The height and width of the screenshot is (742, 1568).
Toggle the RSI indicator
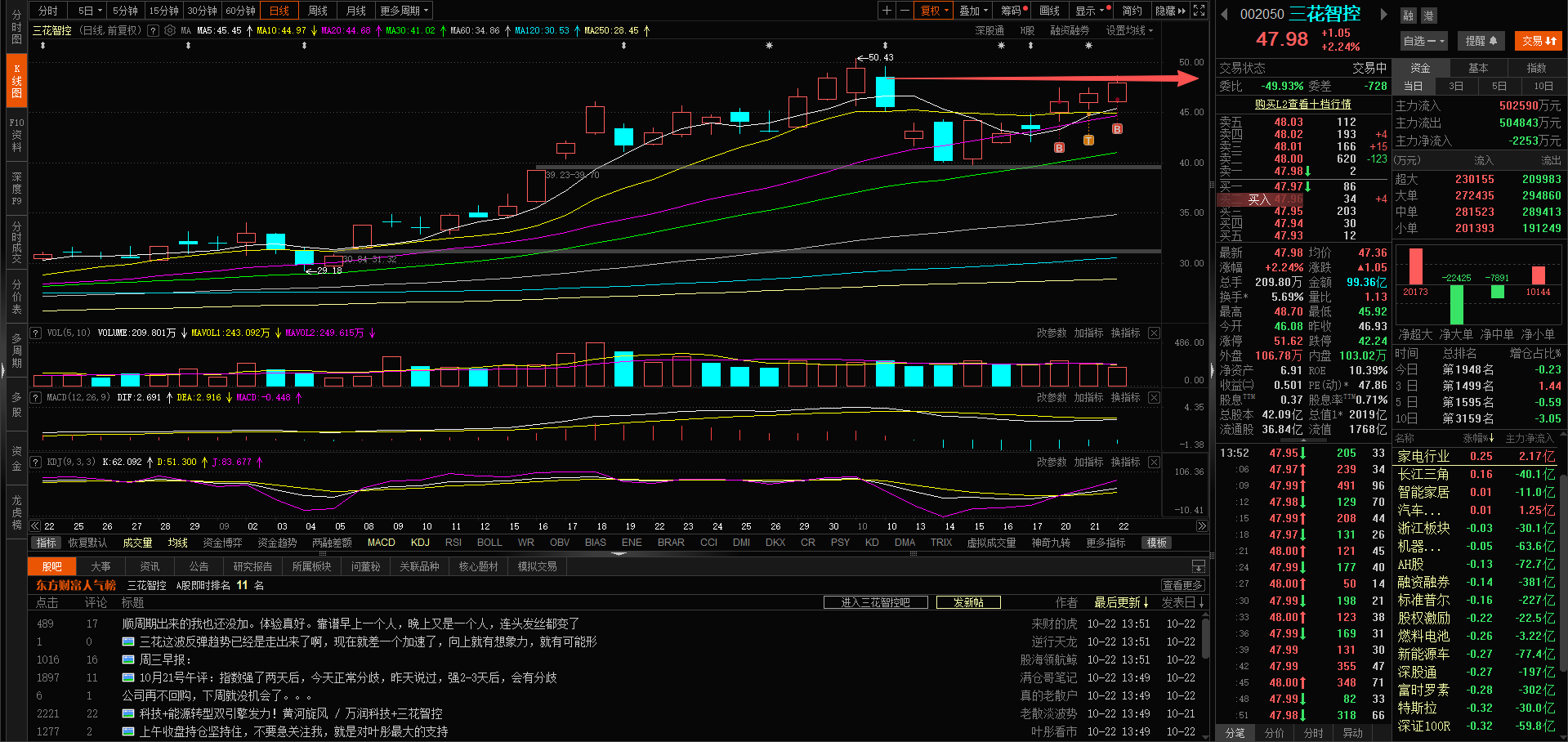453,543
